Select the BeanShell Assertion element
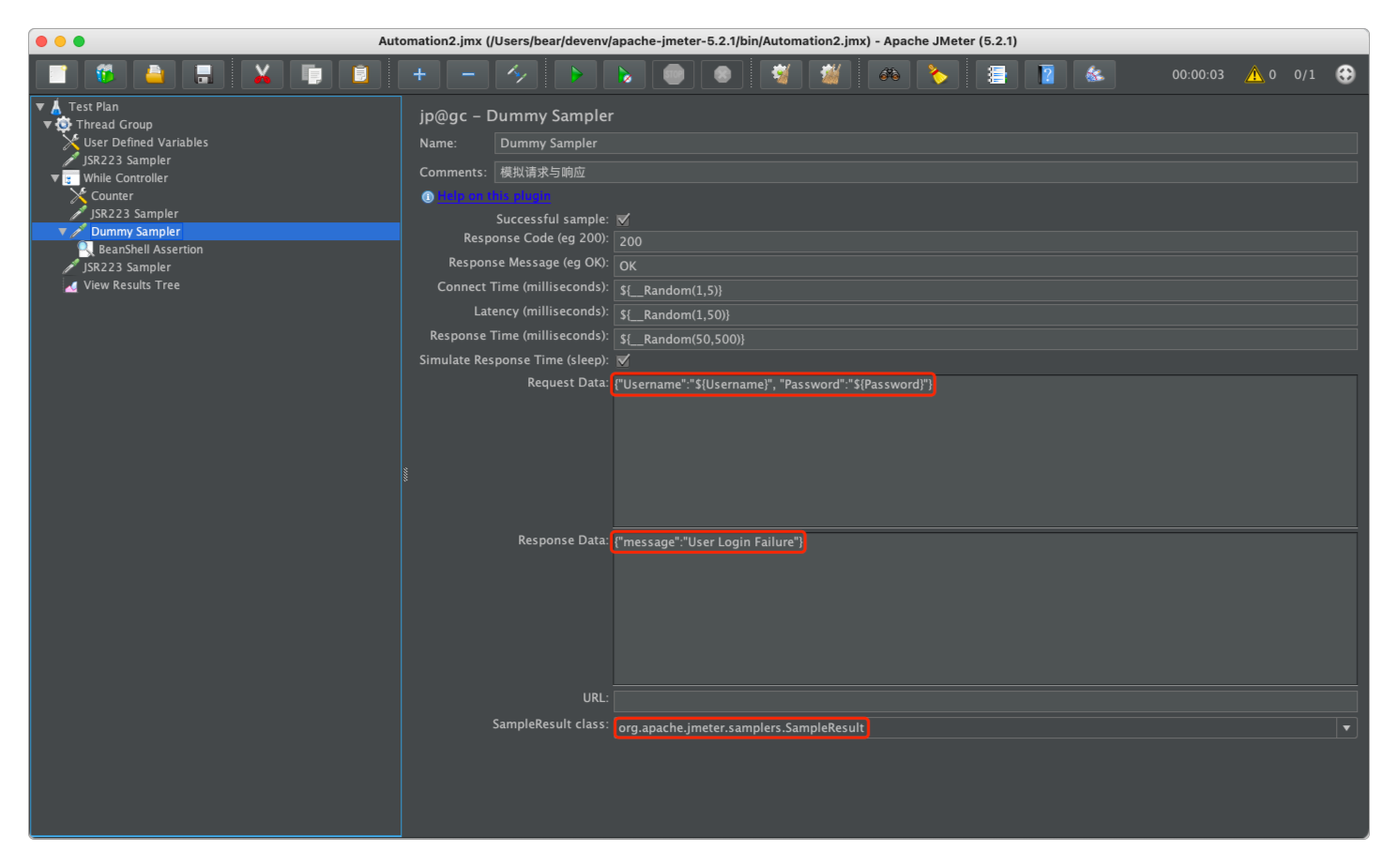Screen dimensions: 1398x868 (x=150, y=250)
